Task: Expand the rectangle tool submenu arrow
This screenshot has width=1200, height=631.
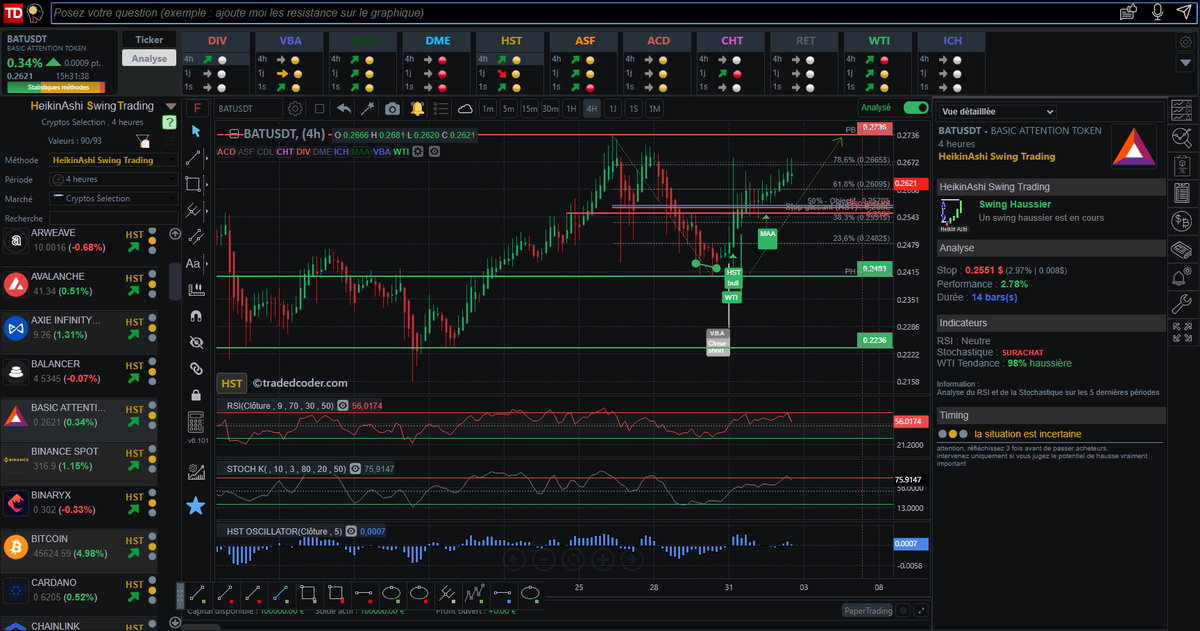Action: click(208, 184)
